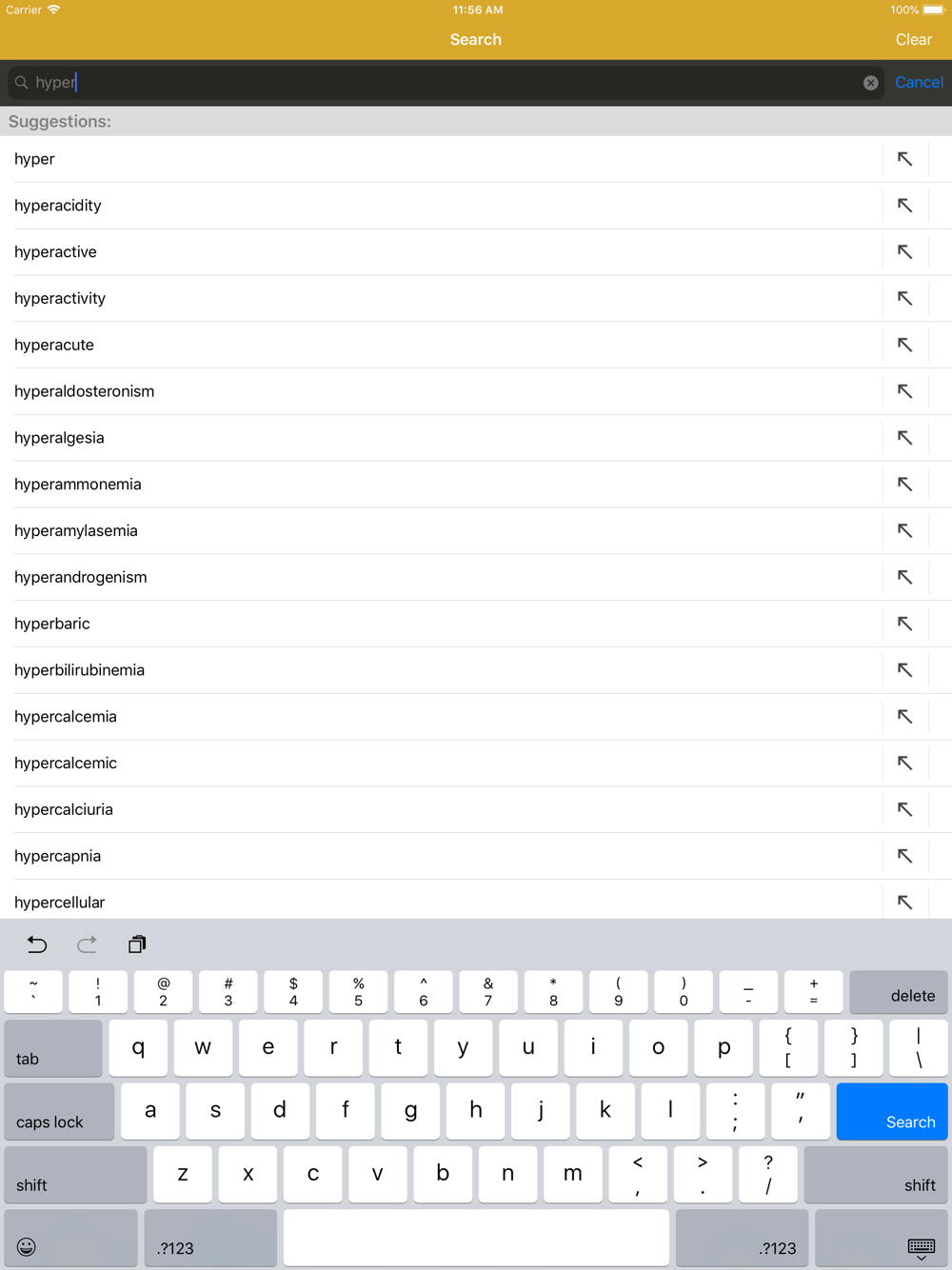Image resolution: width=952 pixels, height=1270 pixels.
Task: Tap the undo arrow above the keyboard
Action: 37,944
